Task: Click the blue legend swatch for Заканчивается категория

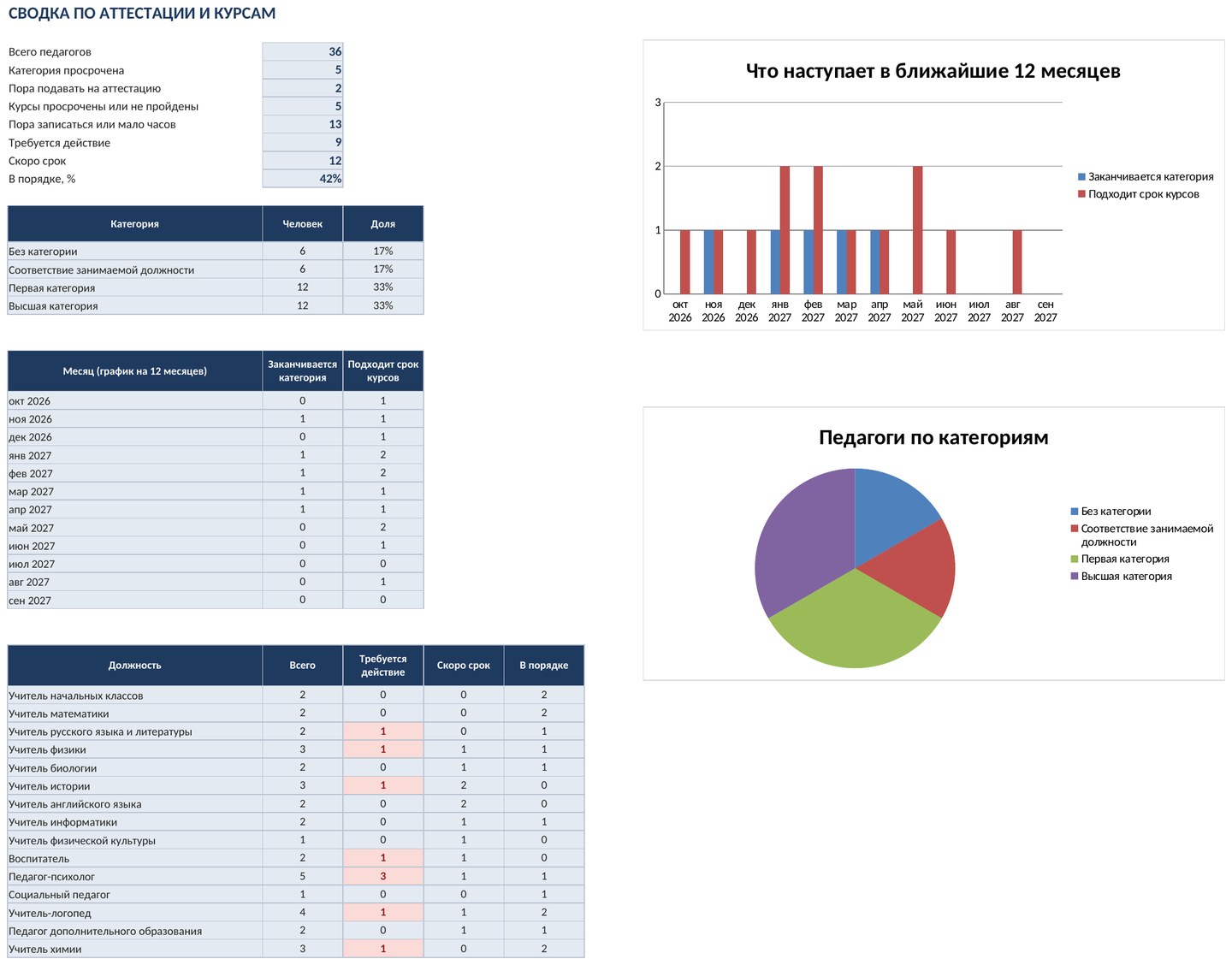Action: [x=1081, y=177]
